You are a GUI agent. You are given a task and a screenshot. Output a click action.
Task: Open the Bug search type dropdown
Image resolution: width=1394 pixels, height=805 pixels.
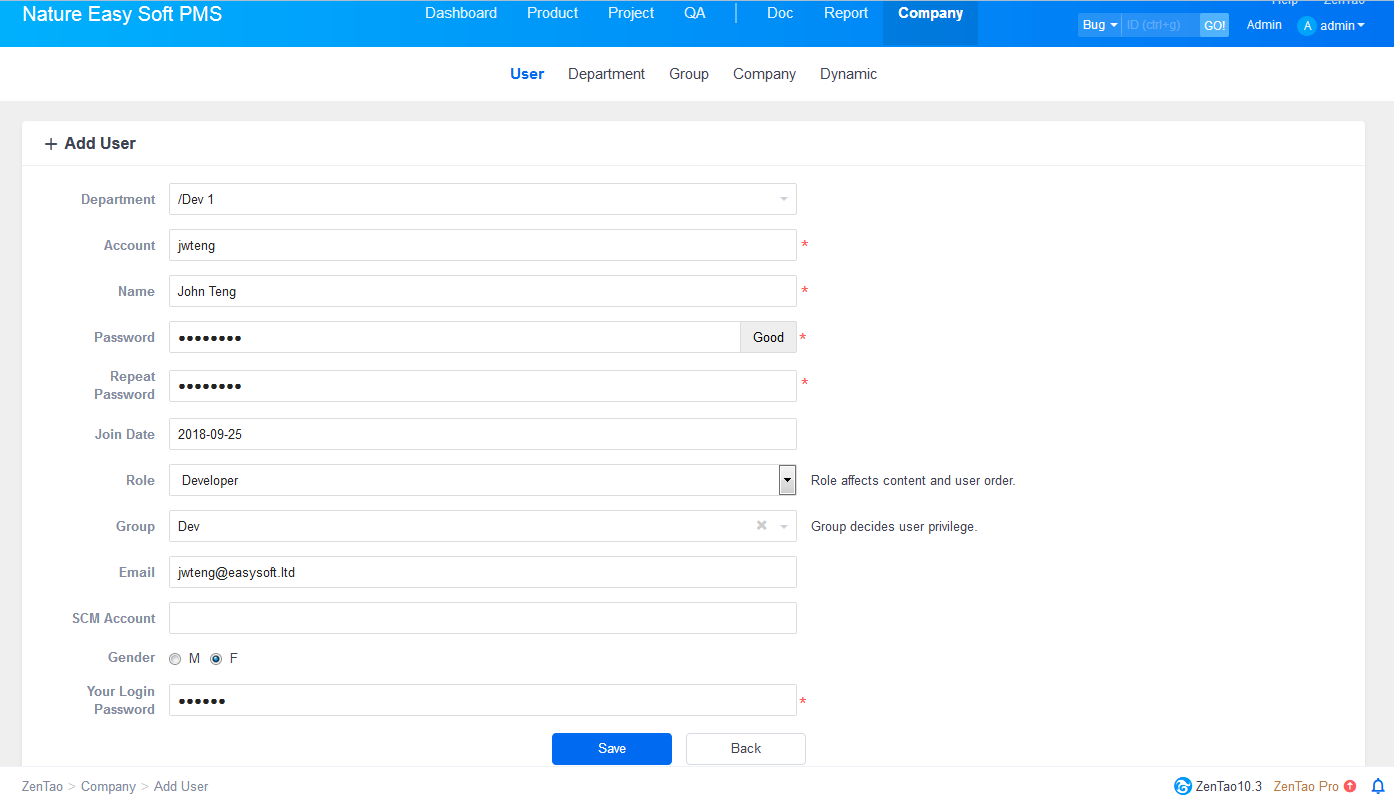pos(1099,25)
